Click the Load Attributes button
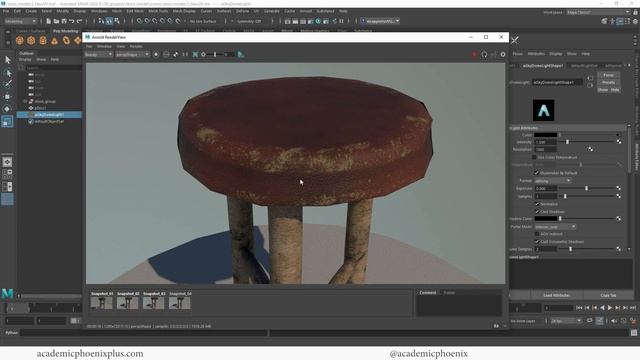This screenshot has width=640, height=360. tap(556, 295)
